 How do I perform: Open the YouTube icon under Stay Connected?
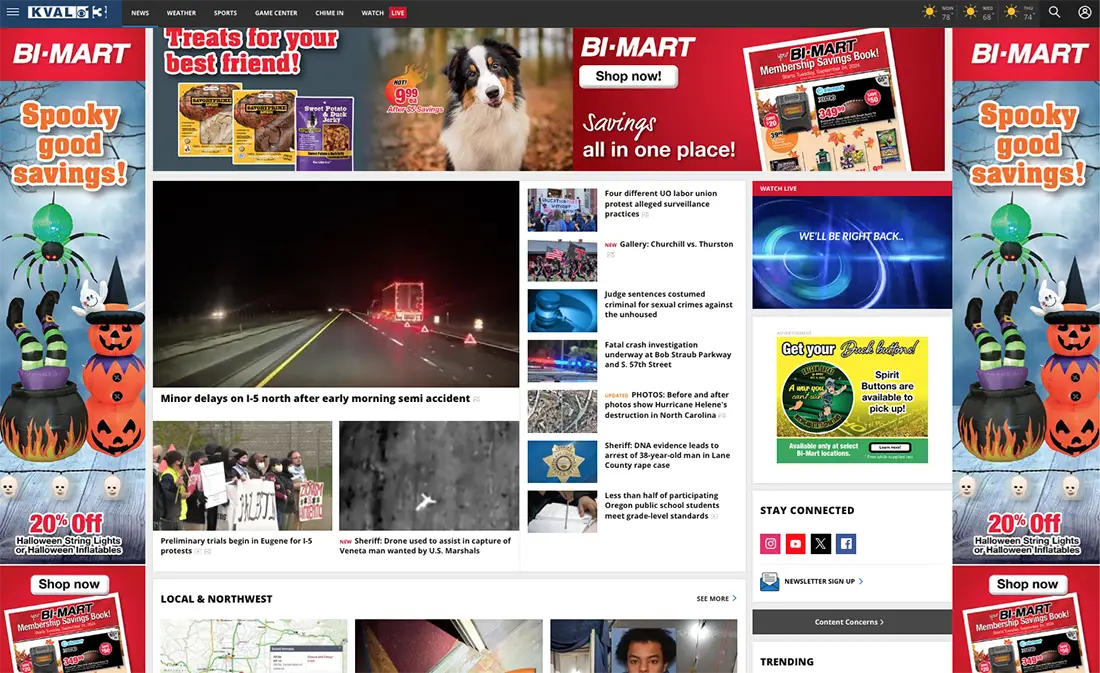pos(796,543)
